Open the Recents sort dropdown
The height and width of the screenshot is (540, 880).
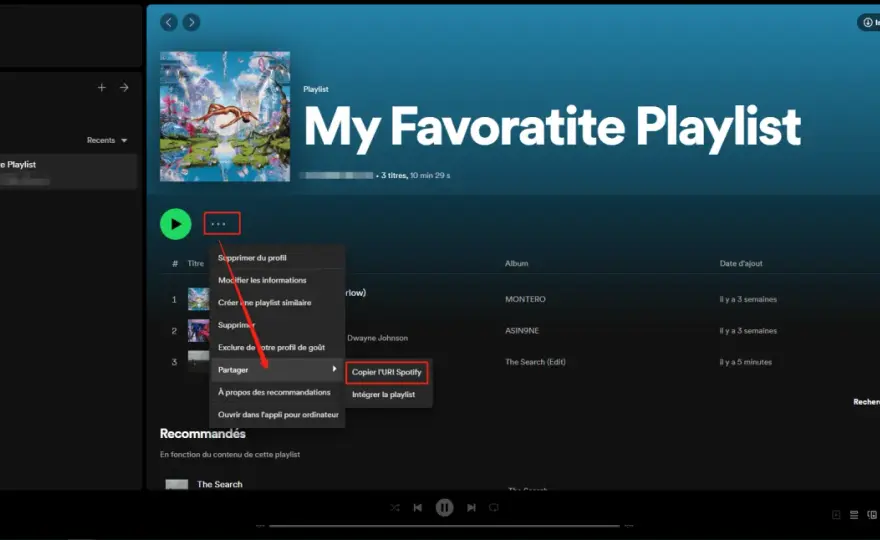tap(107, 140)
